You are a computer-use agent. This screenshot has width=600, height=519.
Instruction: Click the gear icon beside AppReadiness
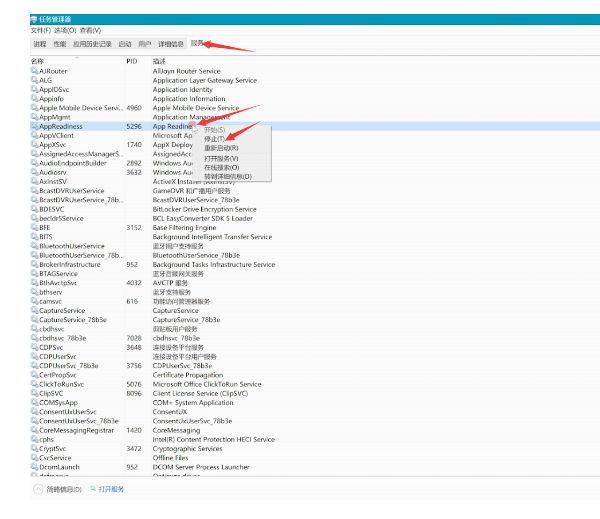[35, 127]
